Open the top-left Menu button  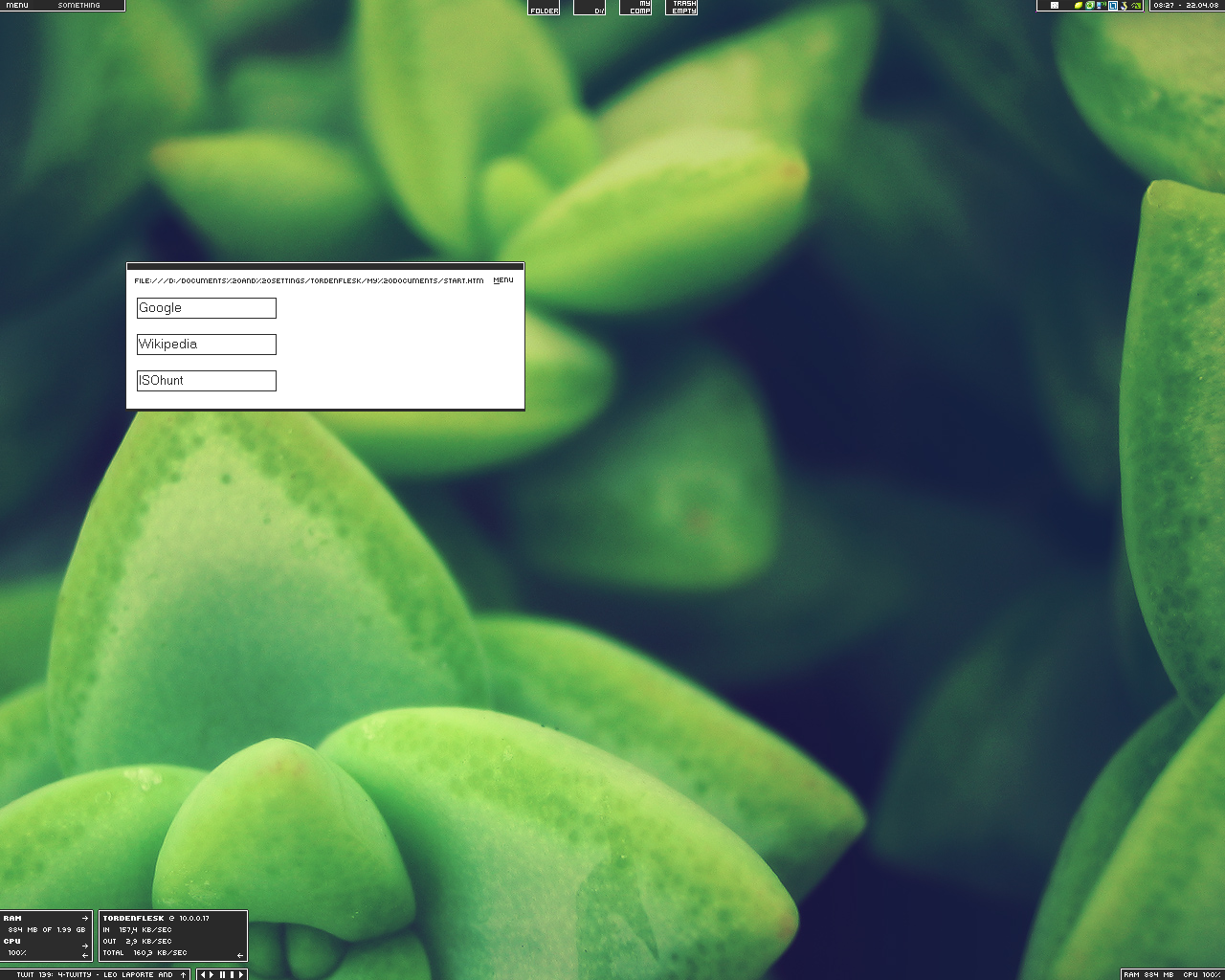[x=17, y=5]
